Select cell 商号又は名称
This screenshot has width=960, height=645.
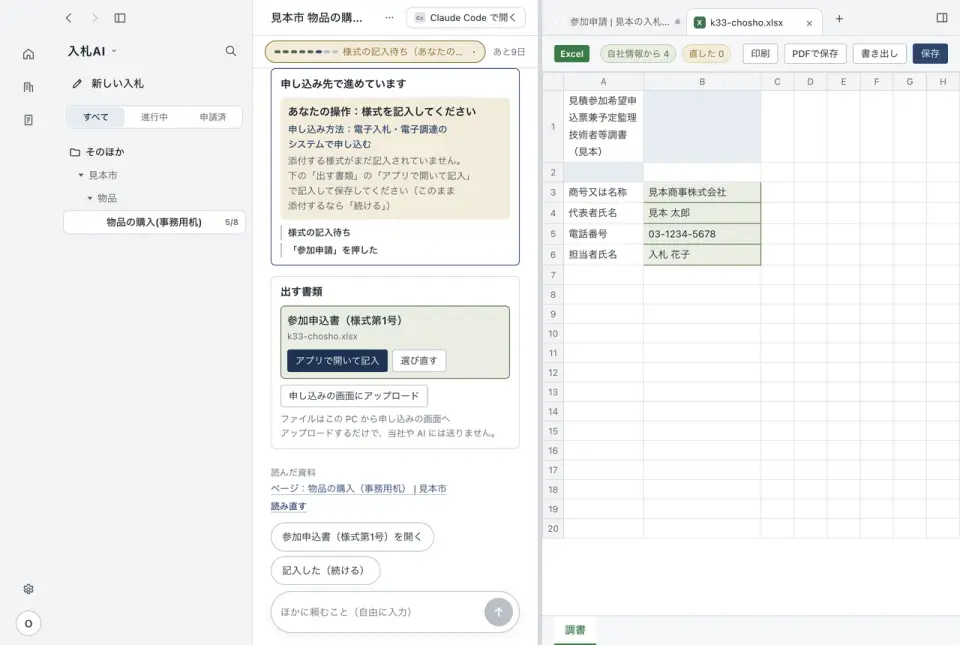pos(603,192)
